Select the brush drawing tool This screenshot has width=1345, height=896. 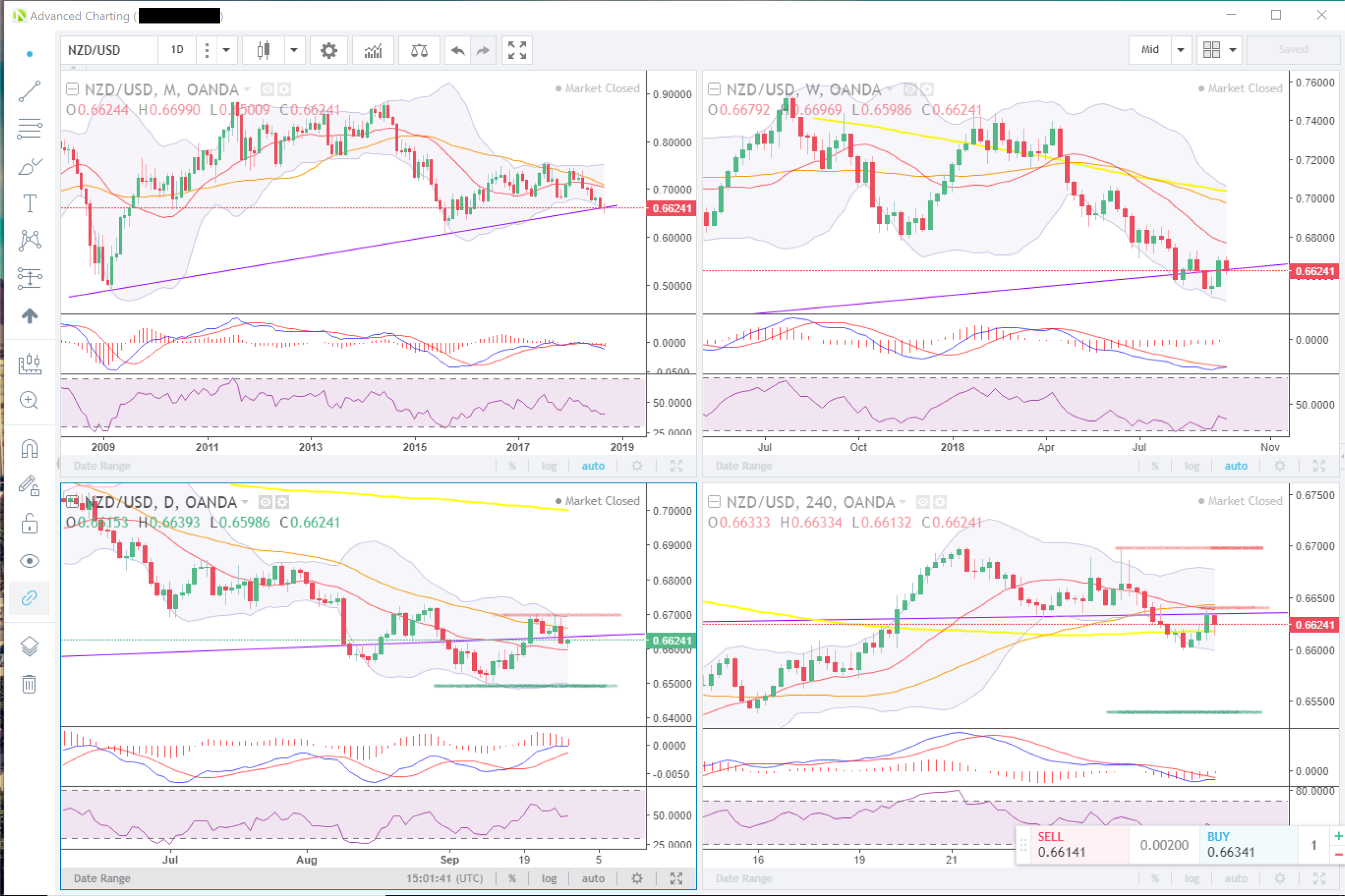pyautogui.click(x=29, y=167)
